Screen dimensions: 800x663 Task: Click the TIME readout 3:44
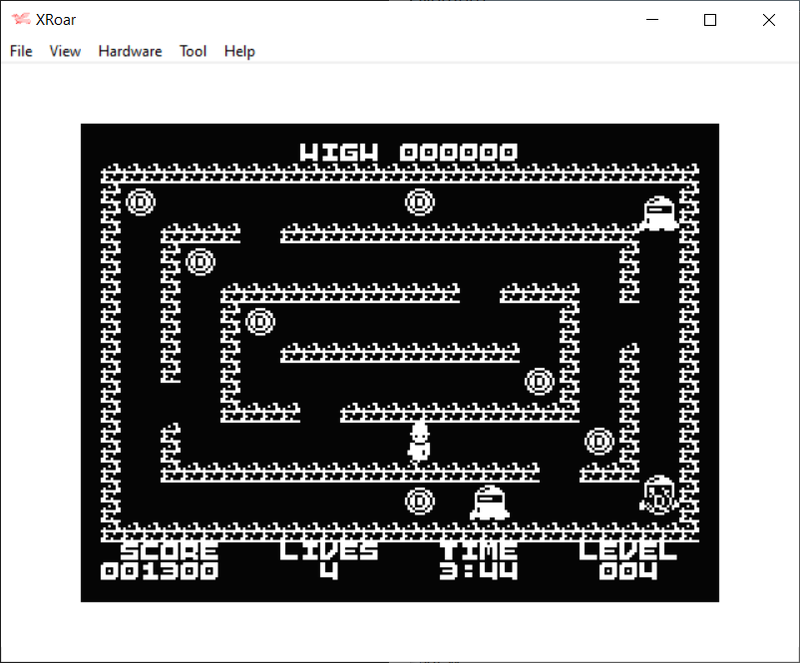pos(477,571)
